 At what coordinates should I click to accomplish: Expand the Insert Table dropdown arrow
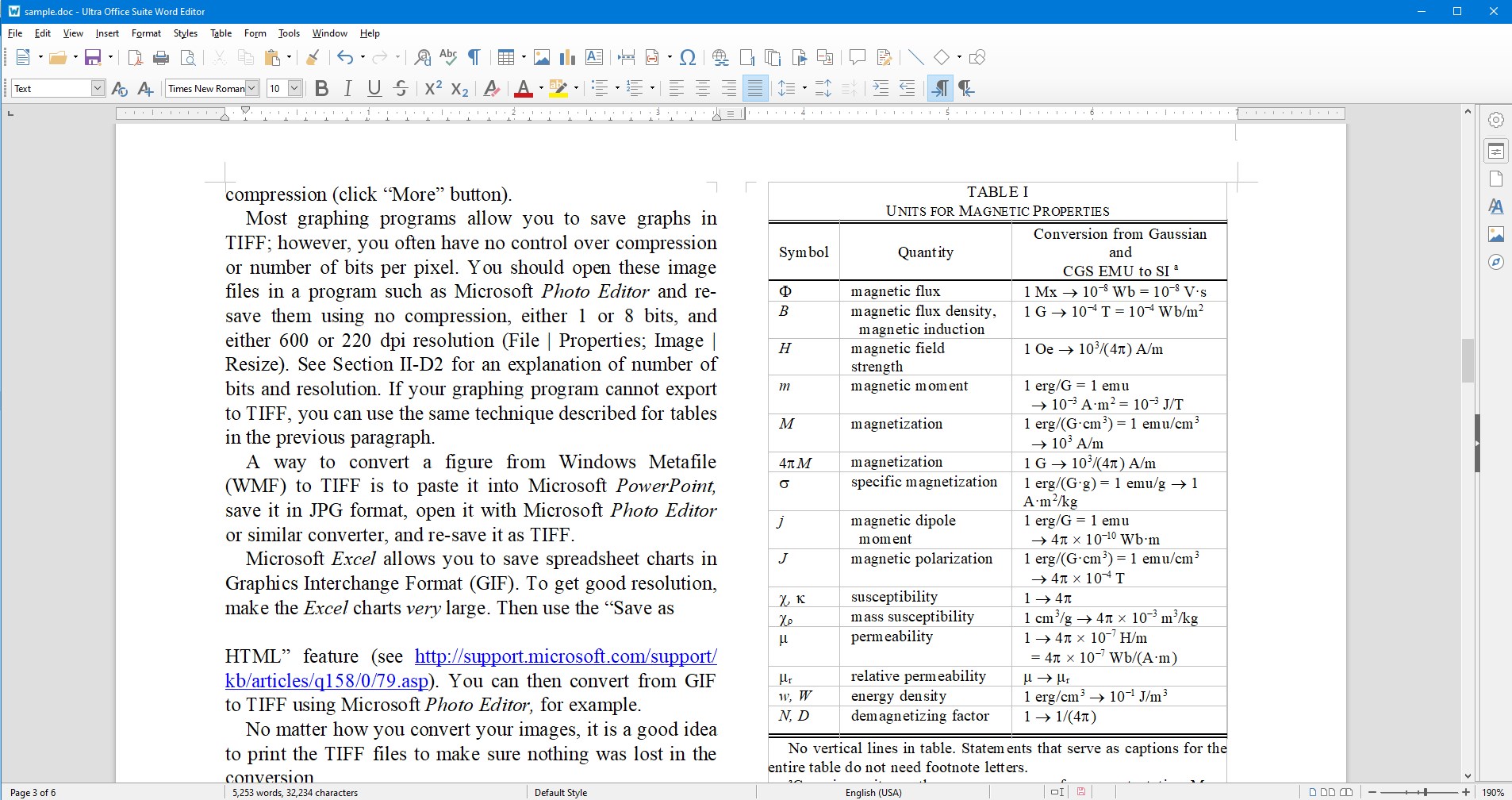pos(524,57)
